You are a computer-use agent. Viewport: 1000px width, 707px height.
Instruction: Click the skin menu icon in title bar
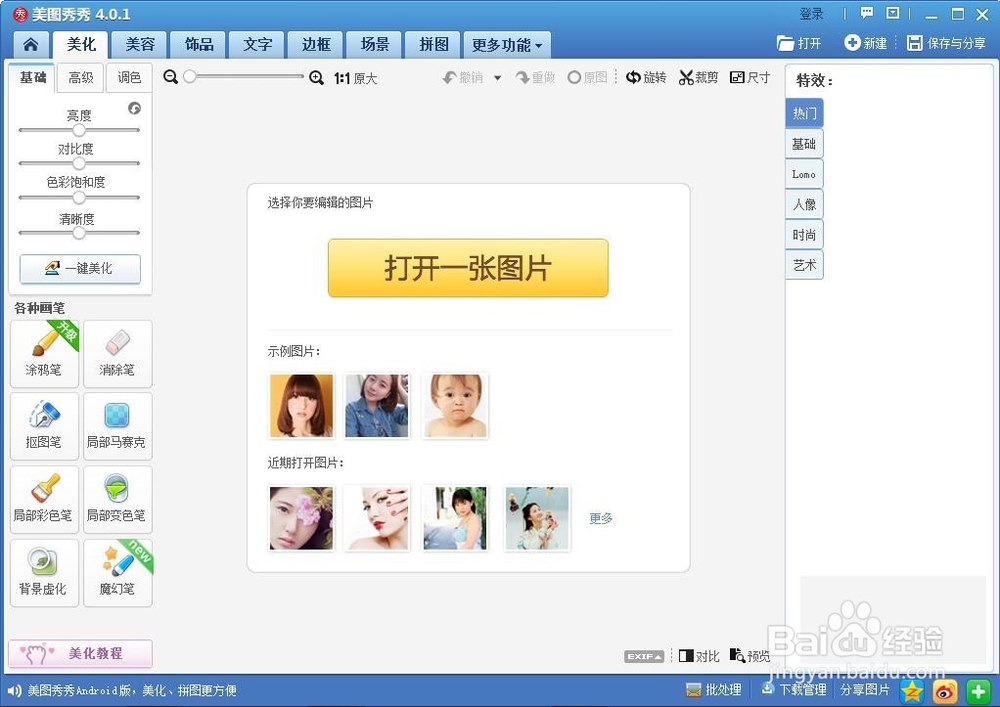pyautogui.click(x=893, y=13)
